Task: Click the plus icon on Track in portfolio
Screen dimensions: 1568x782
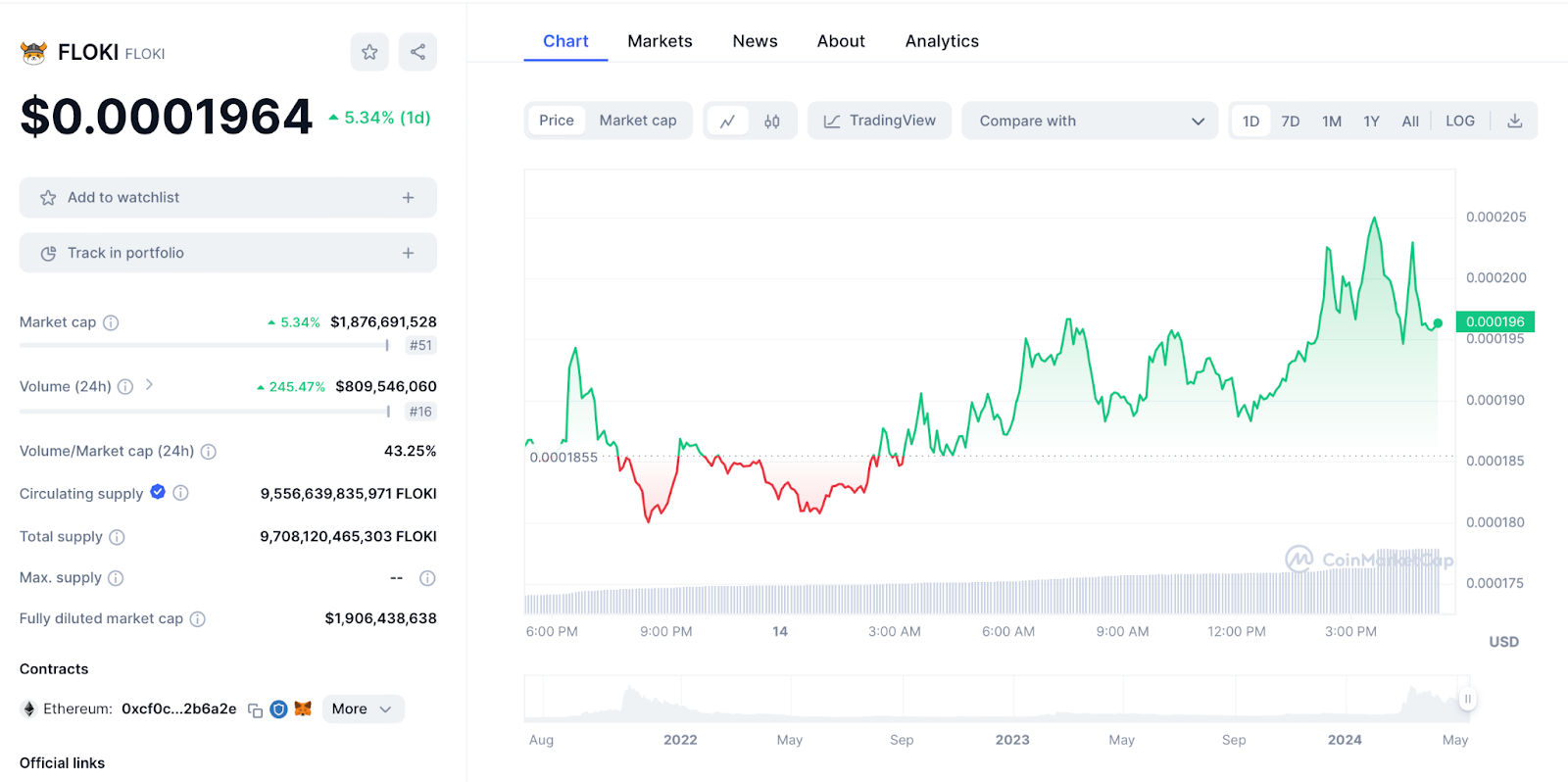Action: click(408, 253)
